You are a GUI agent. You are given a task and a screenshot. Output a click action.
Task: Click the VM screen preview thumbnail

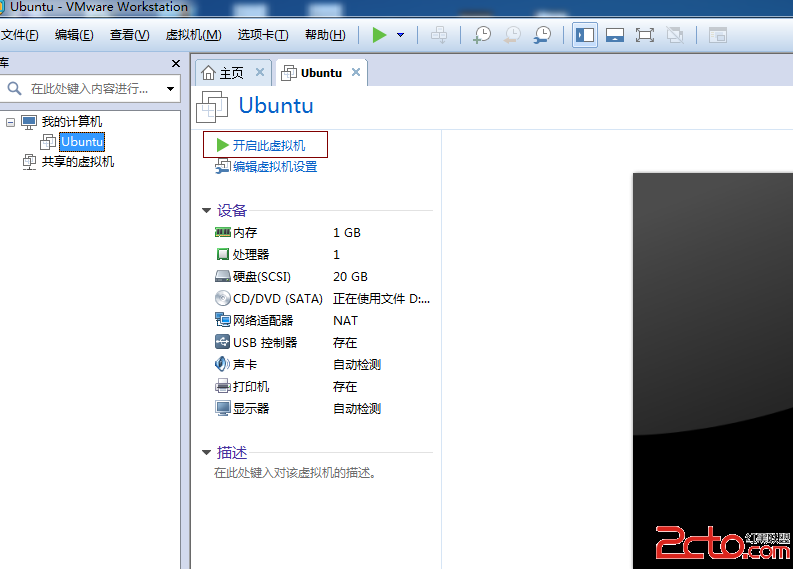713,371
